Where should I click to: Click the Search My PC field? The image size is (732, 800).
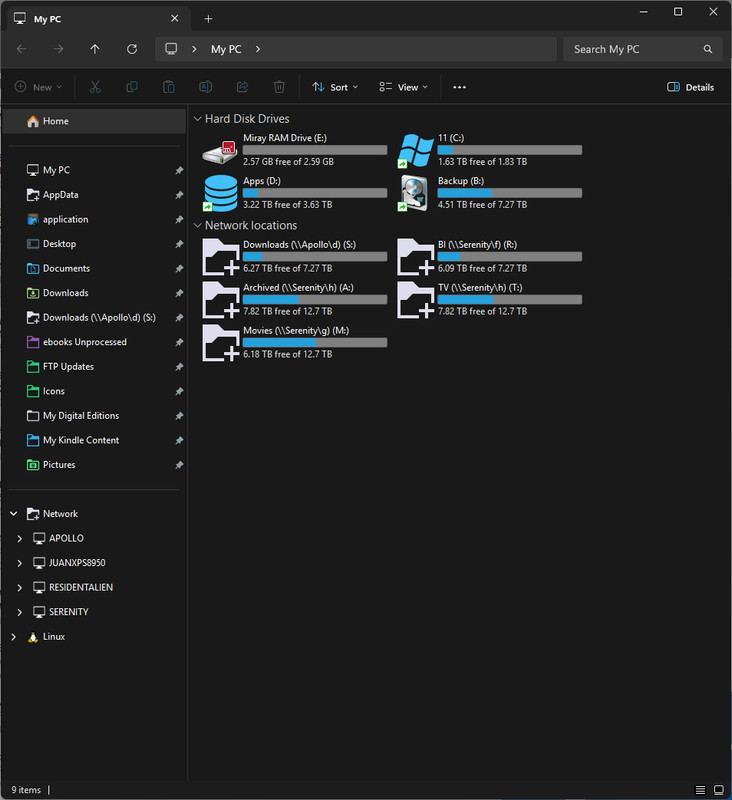[643, 49]
